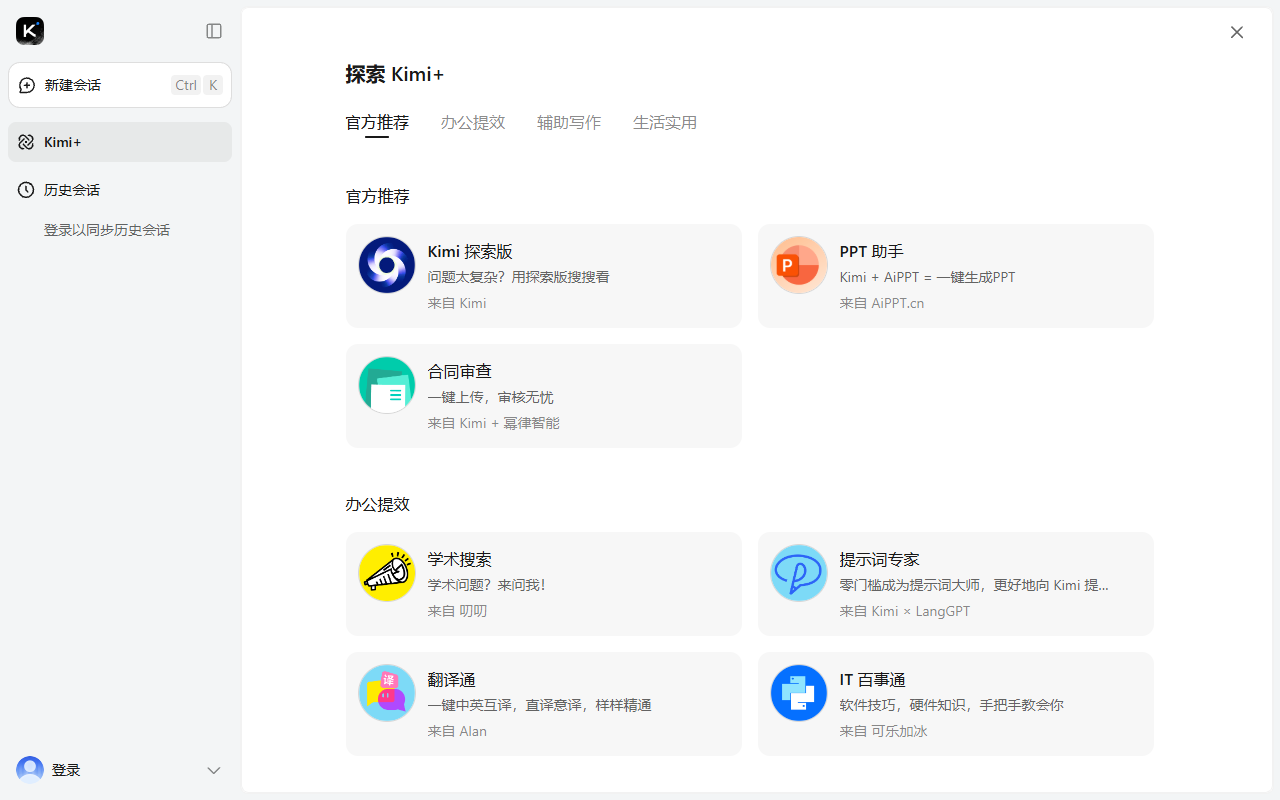
Task: Open the 合同审查 card title
Action: coord(460,372)
